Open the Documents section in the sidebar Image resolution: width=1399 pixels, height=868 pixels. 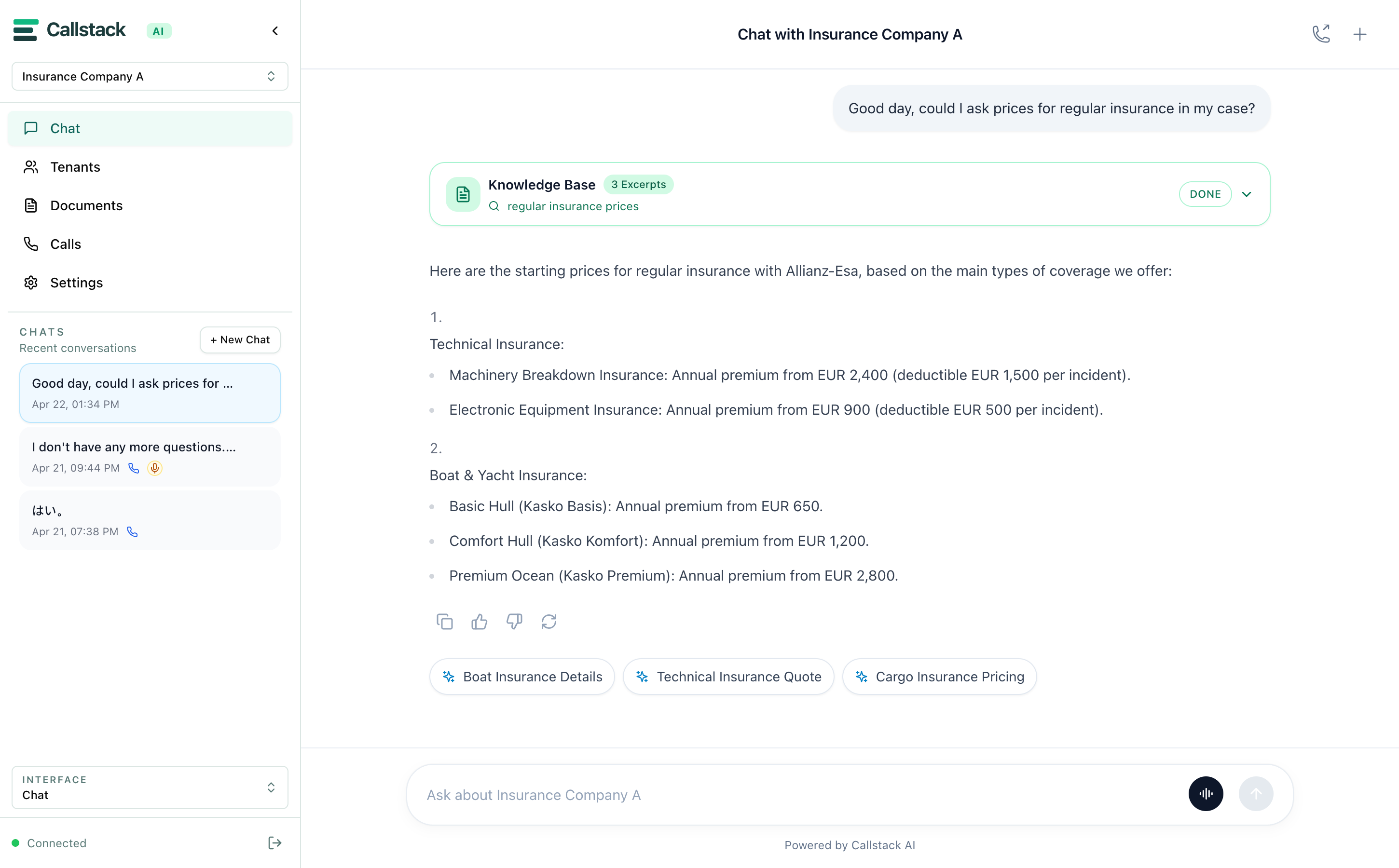[x=86, y=205]
